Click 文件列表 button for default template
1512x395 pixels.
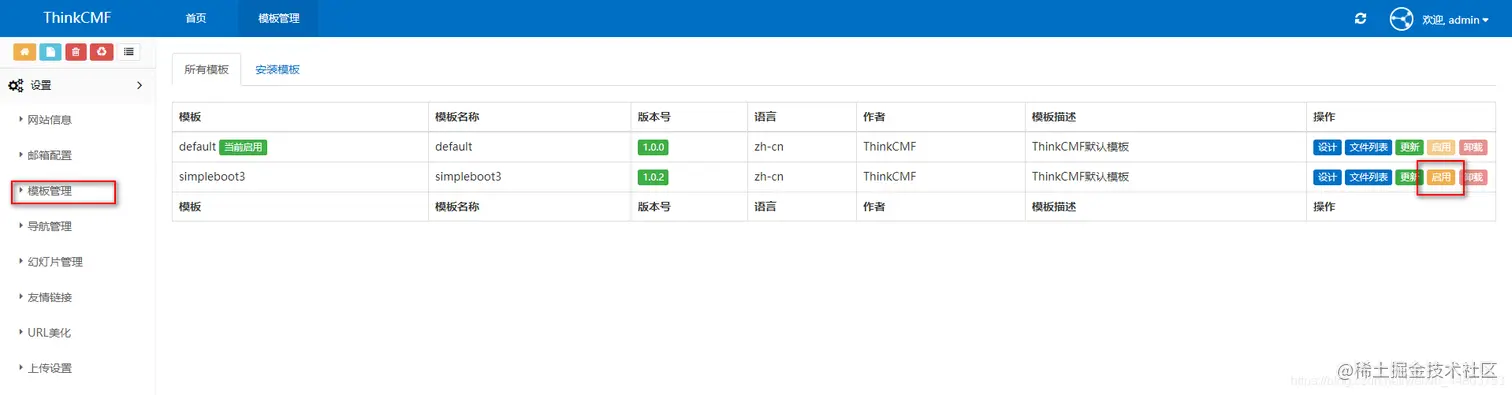(x=1367, y=147)
